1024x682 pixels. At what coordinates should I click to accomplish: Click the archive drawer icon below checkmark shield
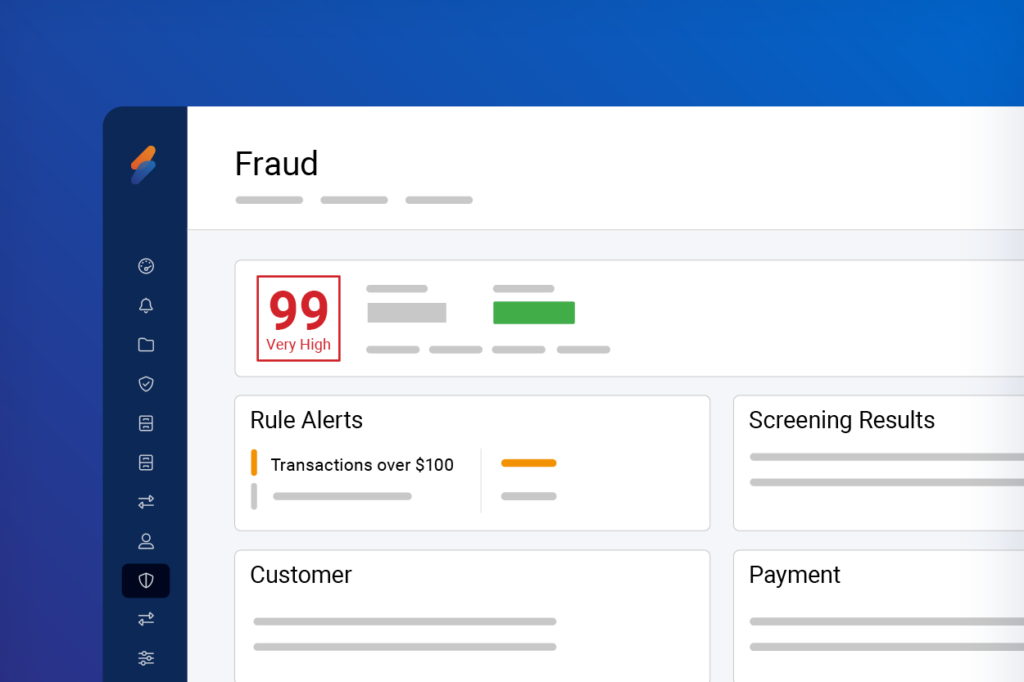[146, 423]
